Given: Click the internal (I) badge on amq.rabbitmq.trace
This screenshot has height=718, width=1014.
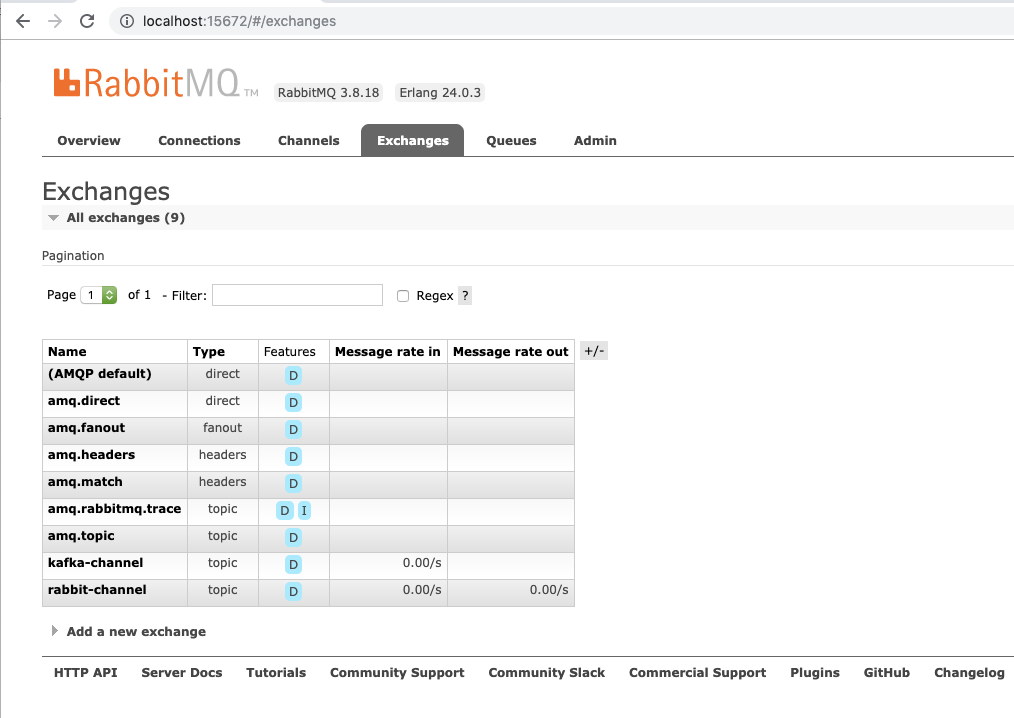Looking at the screenshot, I should (x=305, y=510).
